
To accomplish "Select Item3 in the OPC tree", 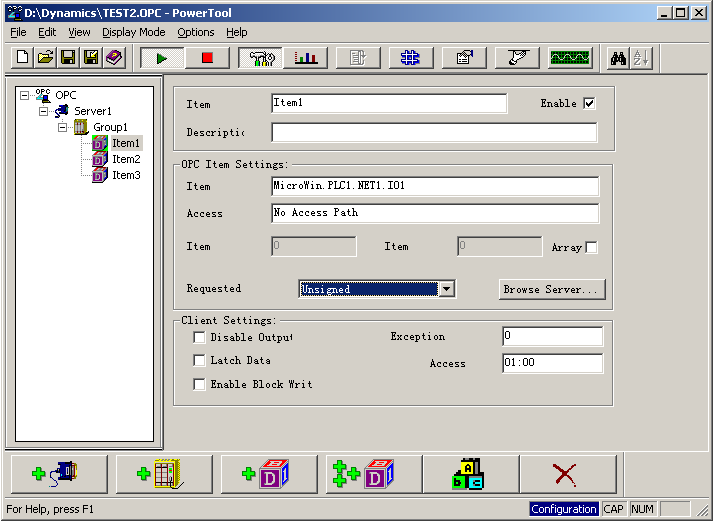I will tap(126, 175).
